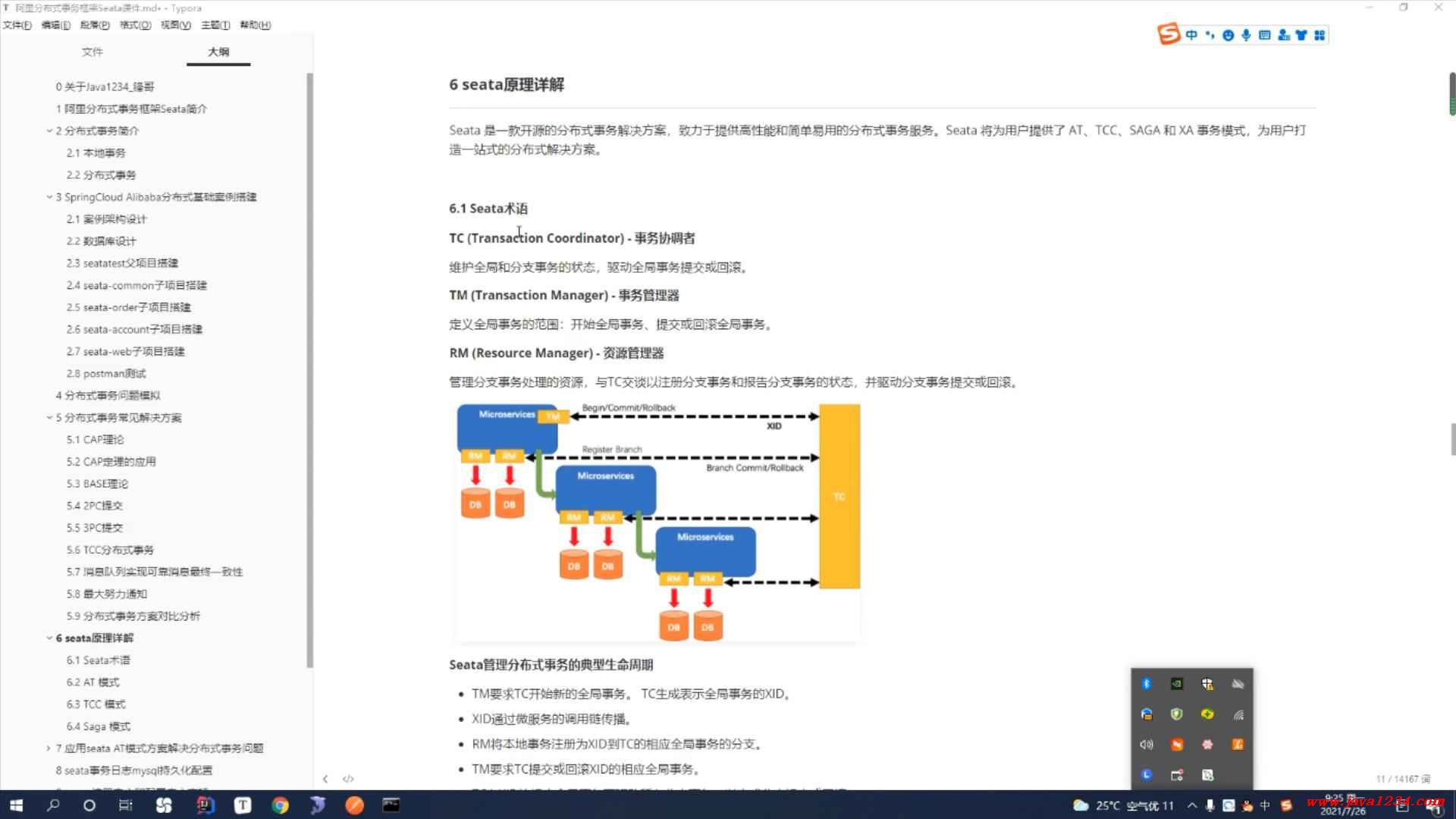The height and width of the screenshot is (819, 1456).
Task: Expand outline section 7 应用seata AT模式
Action: (x=49, y=748)
